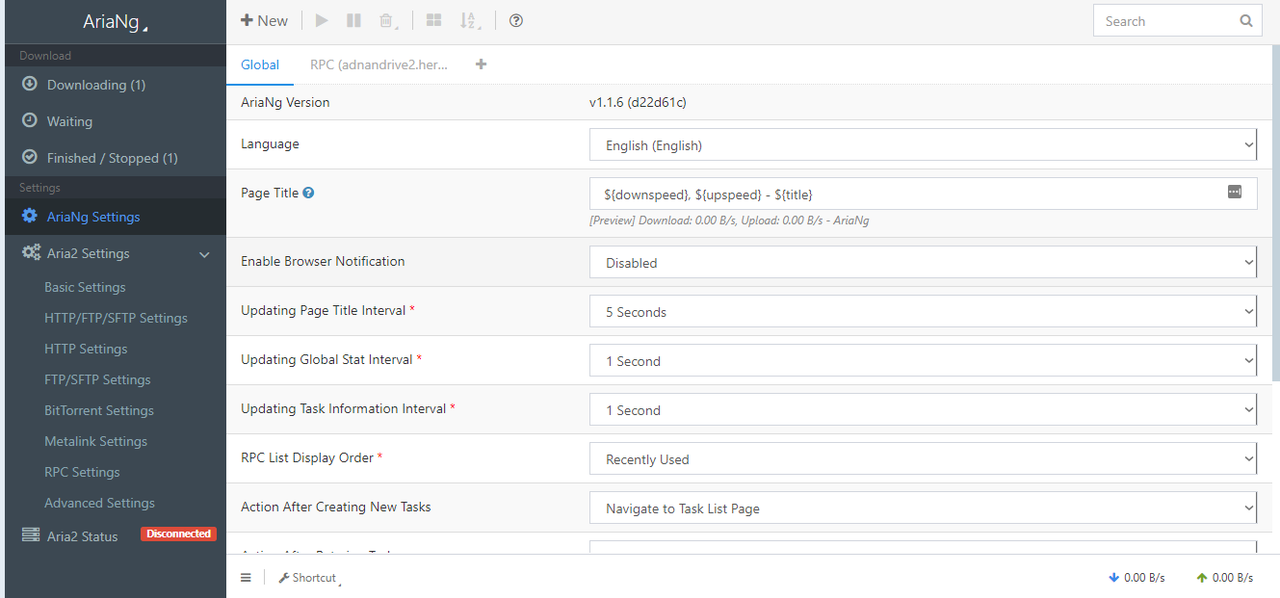Image resolution: width=1280 pixels, height=598 pixels.
Task: Open Updating Global Stat Interval dropdown
Action: pyautogui.click(x=922, y=361)
